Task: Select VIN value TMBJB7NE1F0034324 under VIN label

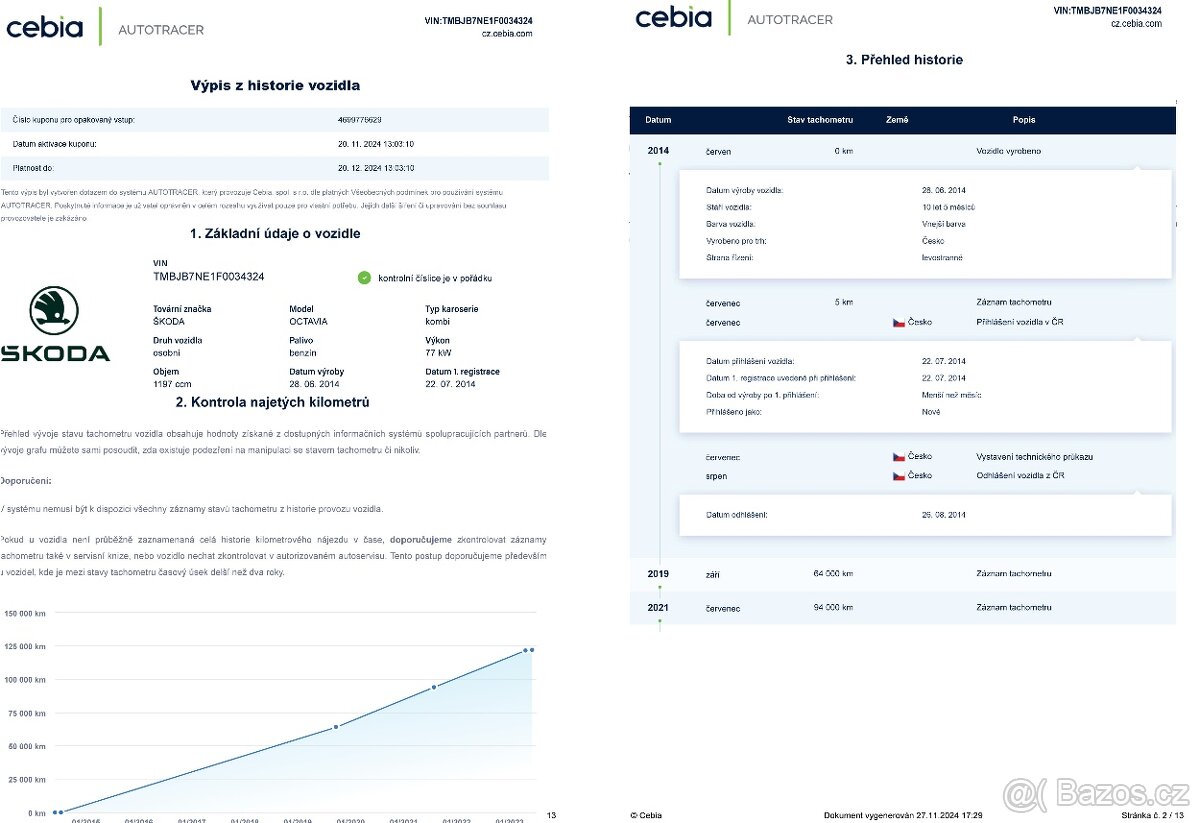Action: point(209,276)
